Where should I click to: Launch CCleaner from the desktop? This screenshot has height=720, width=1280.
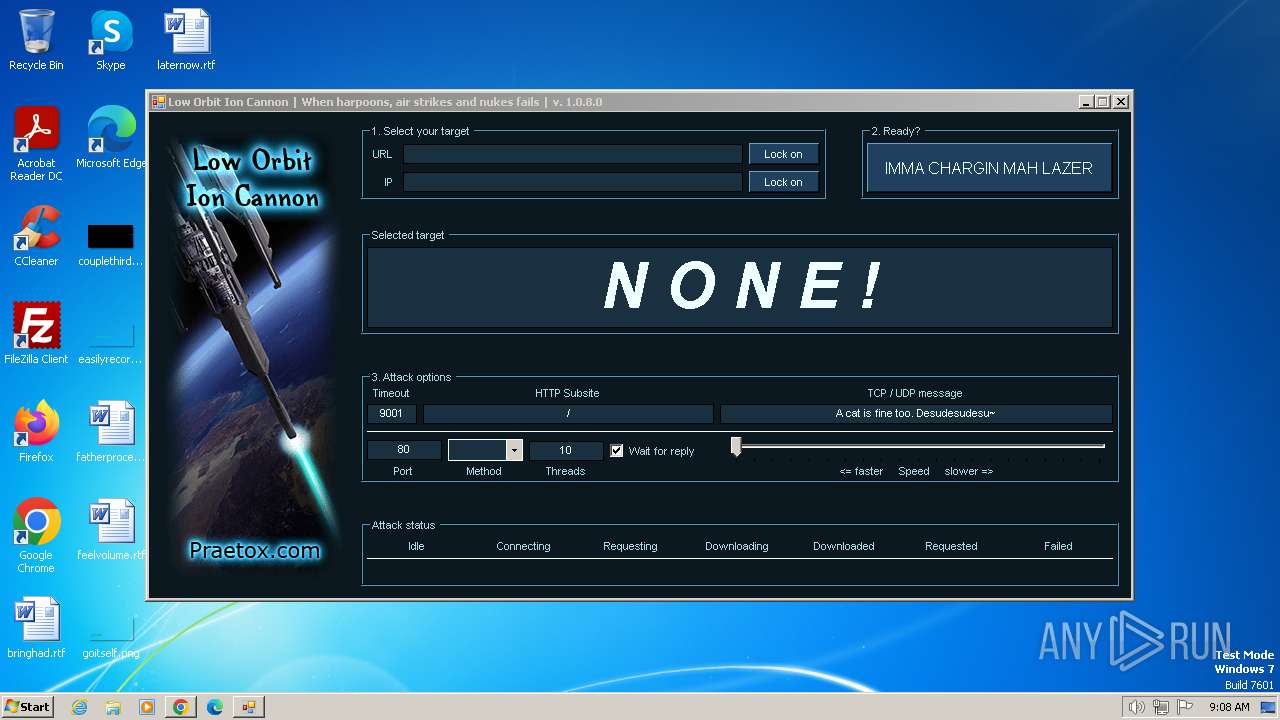[36, 236]
